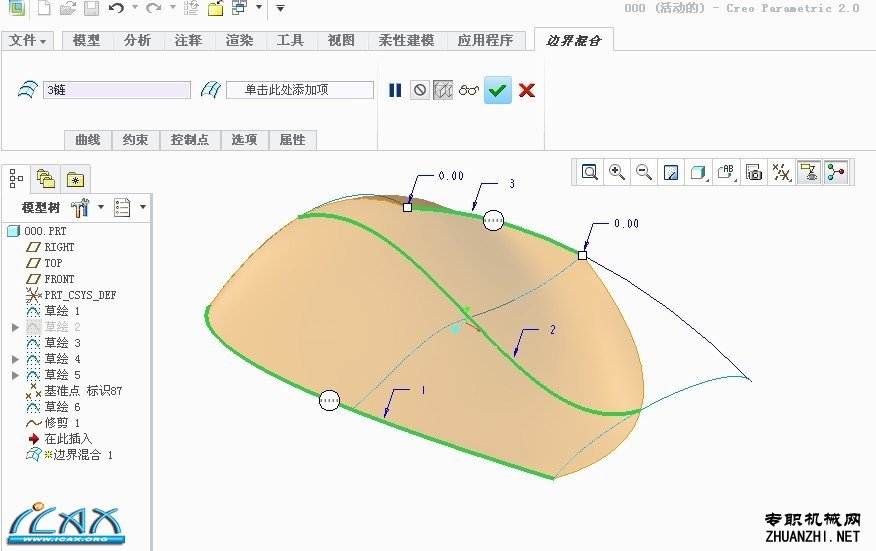This screenshot has height=551, width=876.
Task: Open the redo history dropdown arrow
Action: point(172,8)
